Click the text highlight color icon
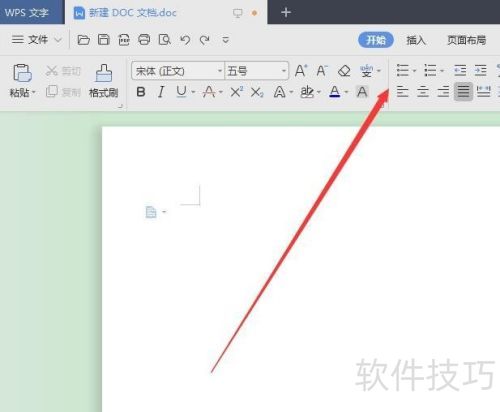This screenshot has width=500, height=412. [x=307, y=92]
